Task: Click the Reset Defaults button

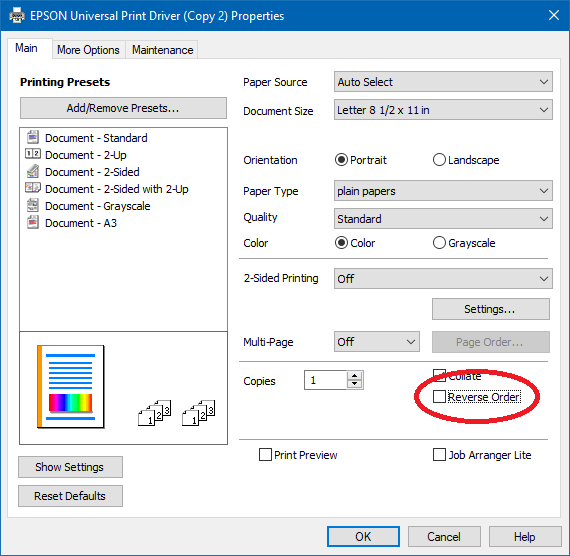Action: [70, 496]
